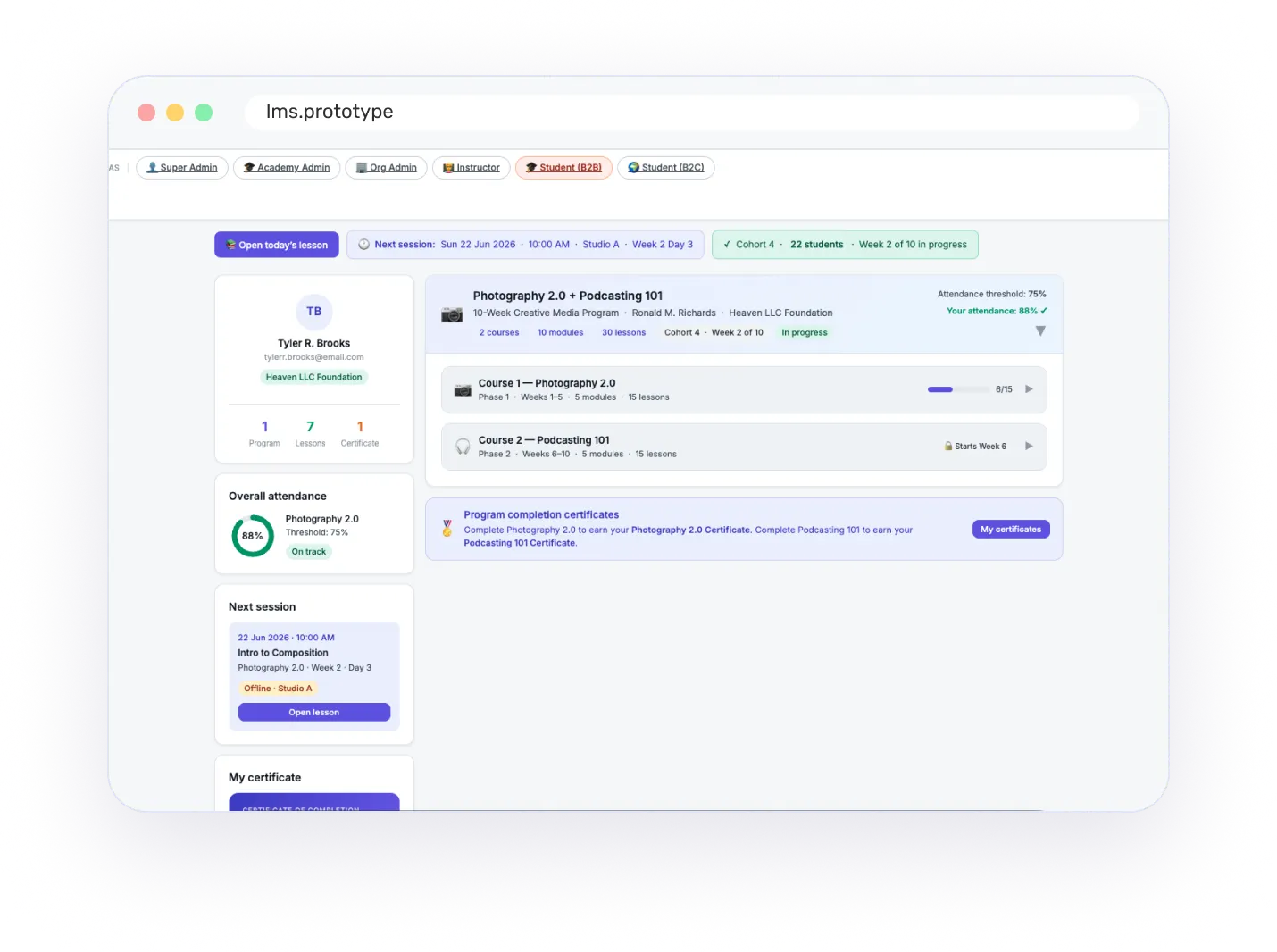Click the Heaven LLC Foundation badge under profile
Image resolution: width=1277 pixels, height=952 pixels.
[x=314, y=378]
